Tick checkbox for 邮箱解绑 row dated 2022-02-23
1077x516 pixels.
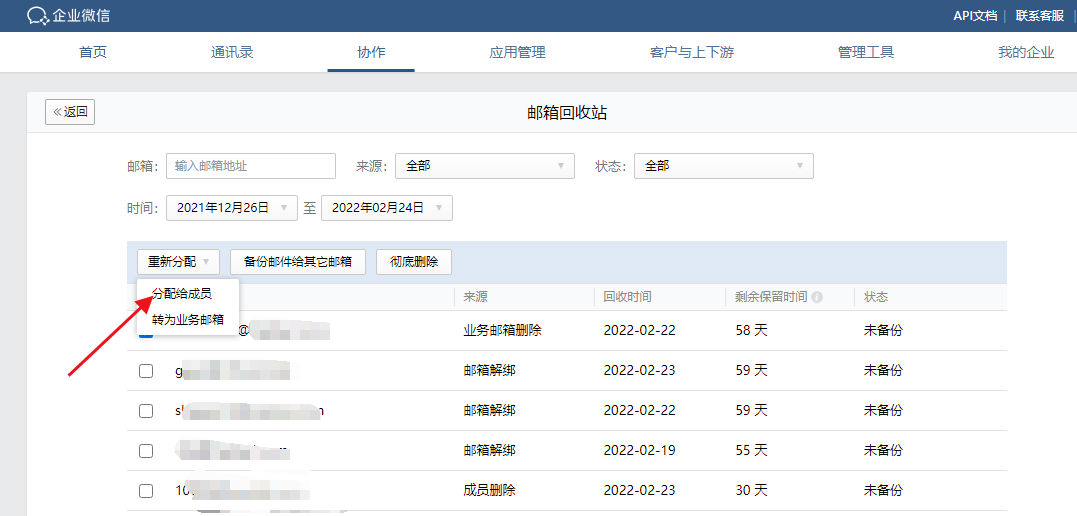(x=146, y=371)
